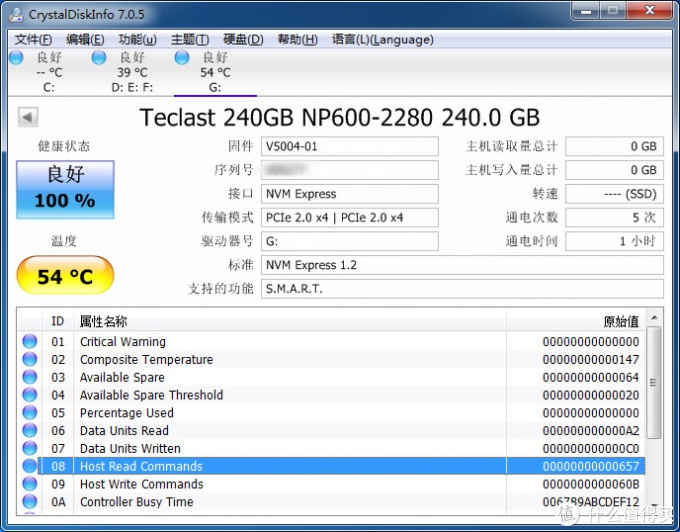680x532 pixels.
Task: Click the features field S.M.A.R.T.
Action: pyautogui.click(x=462, y=289)
